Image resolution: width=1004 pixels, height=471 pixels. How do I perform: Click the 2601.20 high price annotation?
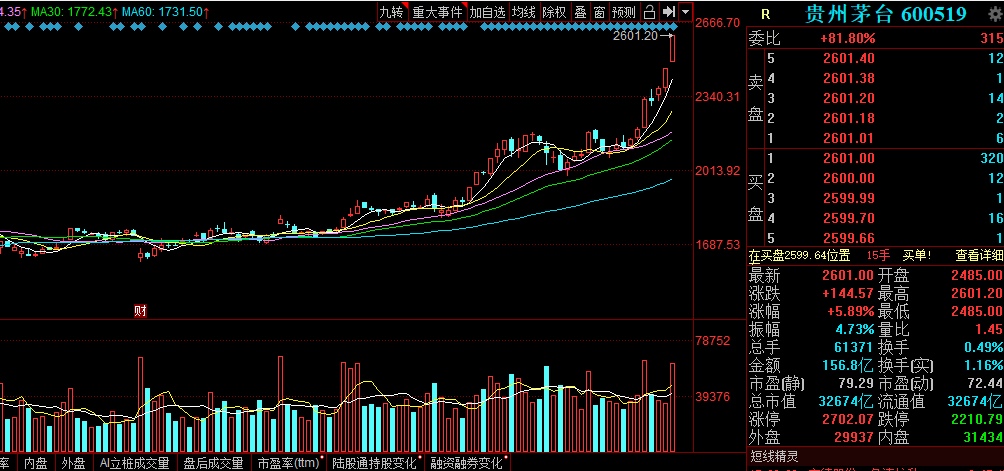coord(635,36)
